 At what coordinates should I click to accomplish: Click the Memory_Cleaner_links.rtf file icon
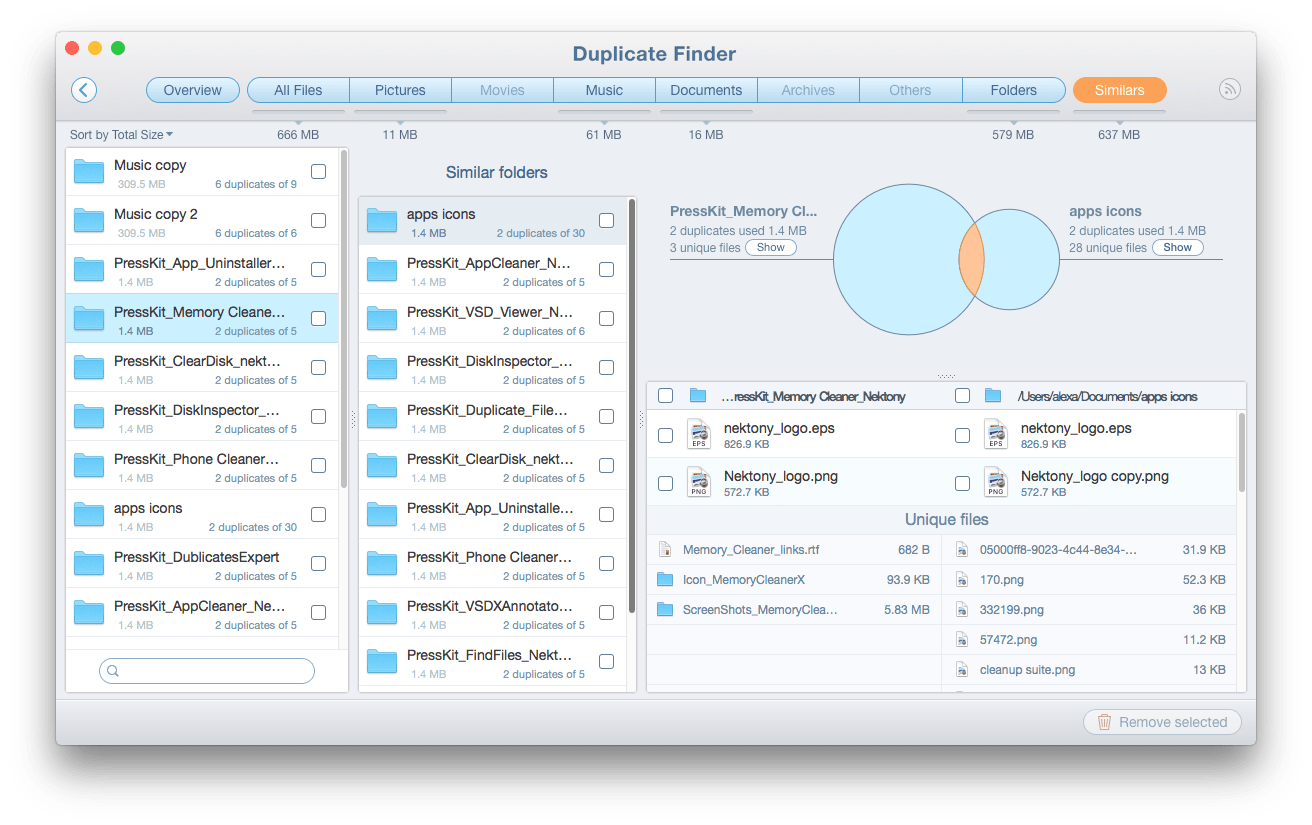click(x=664, y=550)
